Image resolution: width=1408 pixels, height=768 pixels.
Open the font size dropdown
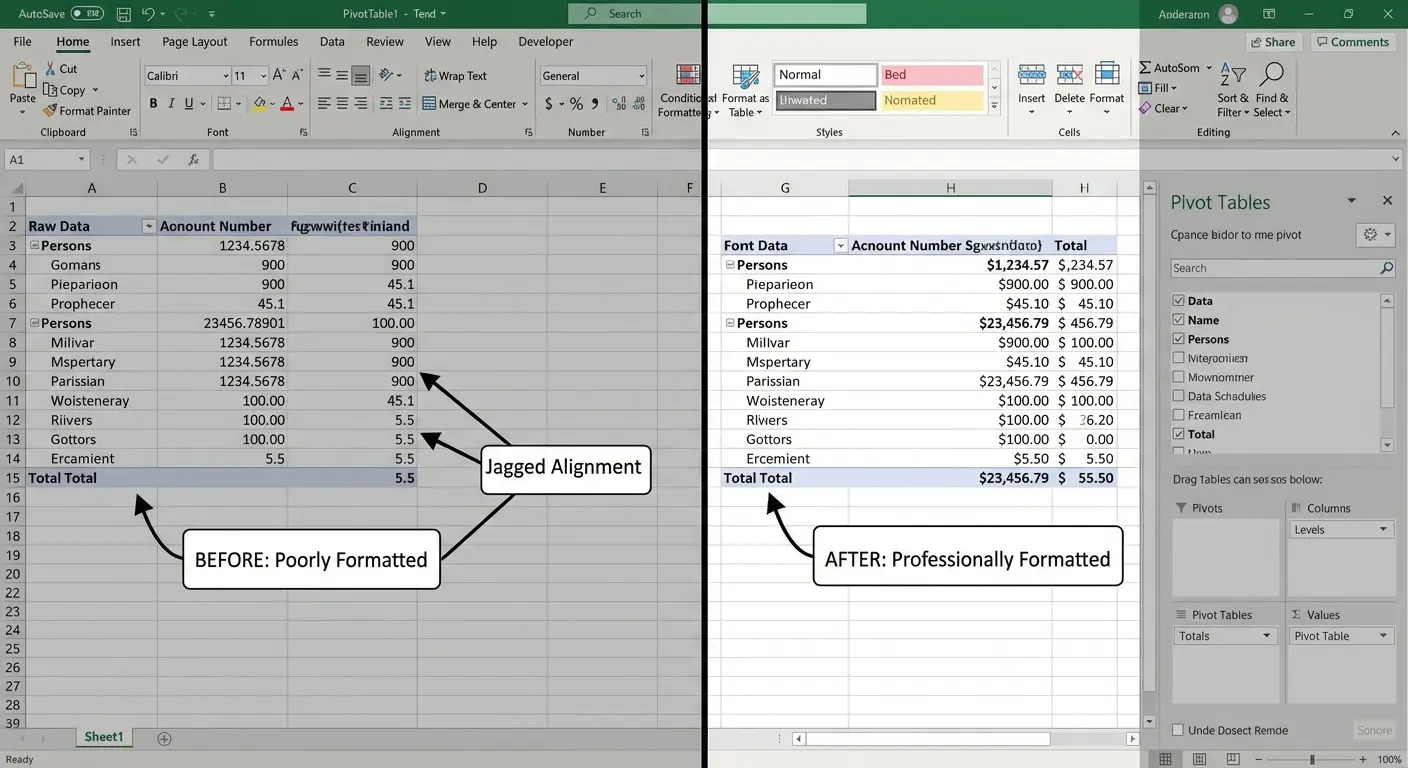click(x=260, y=75)
